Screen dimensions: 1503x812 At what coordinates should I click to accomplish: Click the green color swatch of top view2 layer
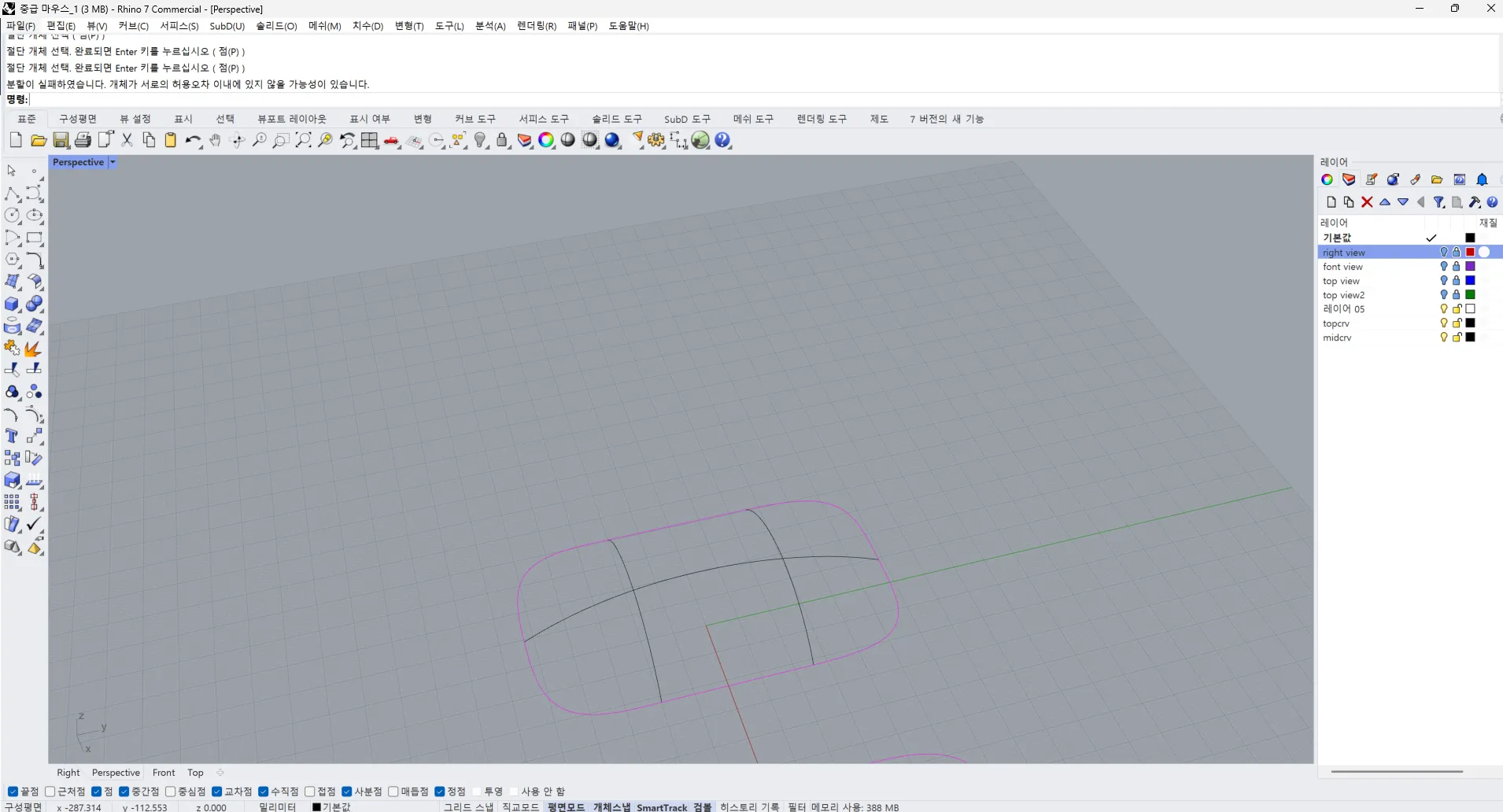click(x=1470, y=295)
